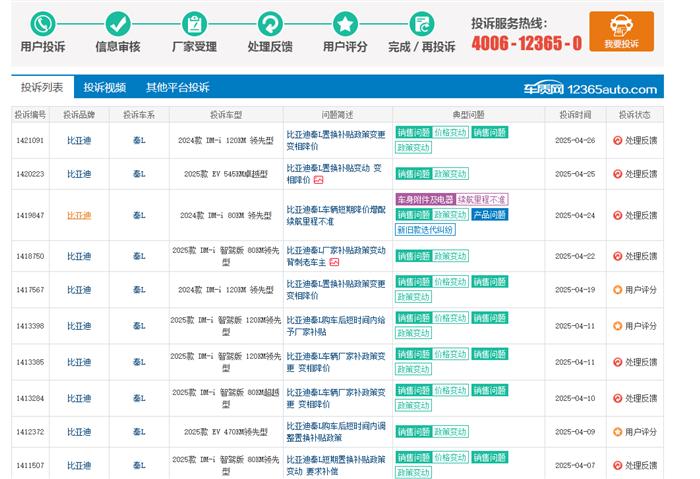Click 销售问题 tag in row 1418750
700x479 pixels.
click(413, 256)
